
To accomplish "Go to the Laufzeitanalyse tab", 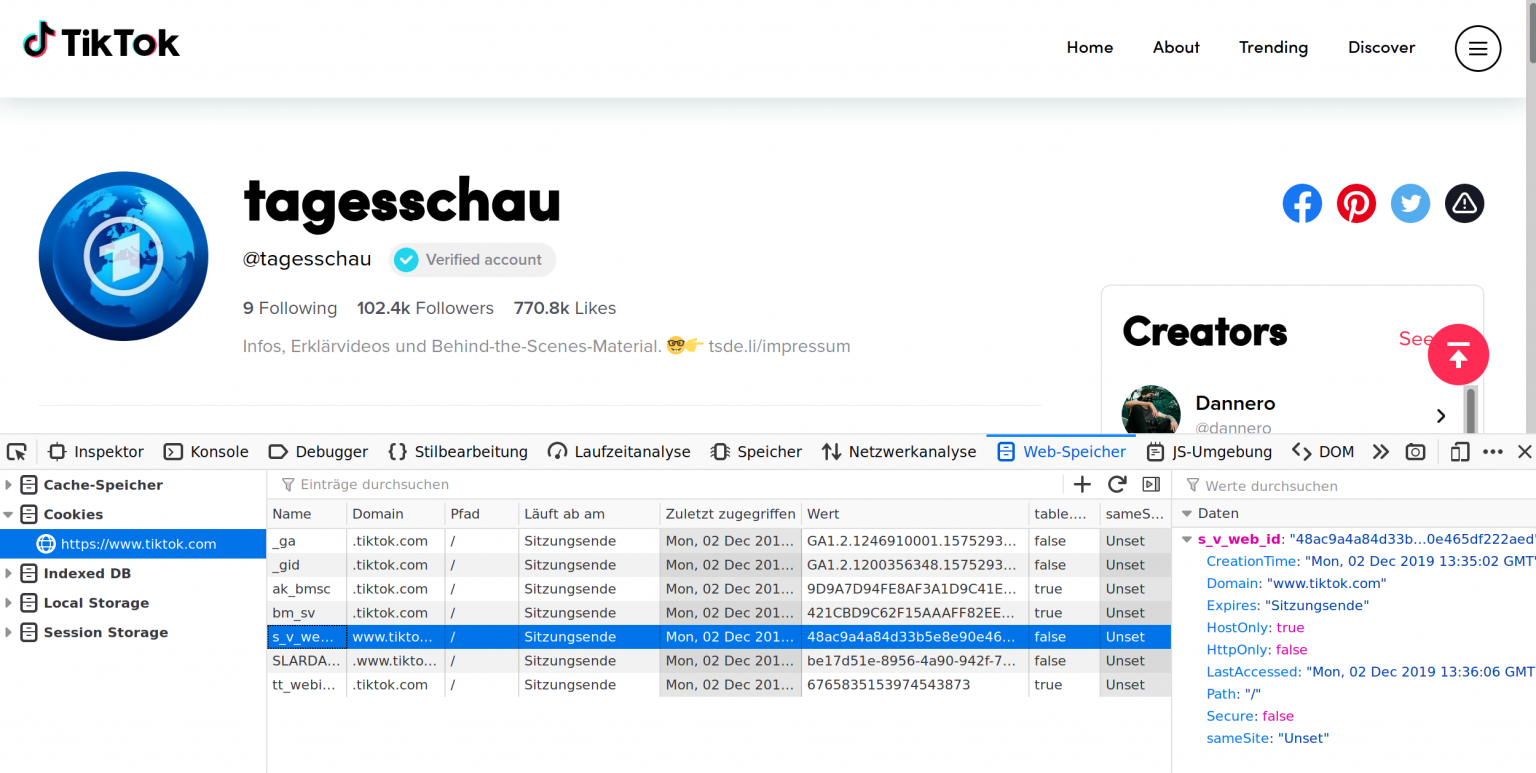I will (619, 451).
